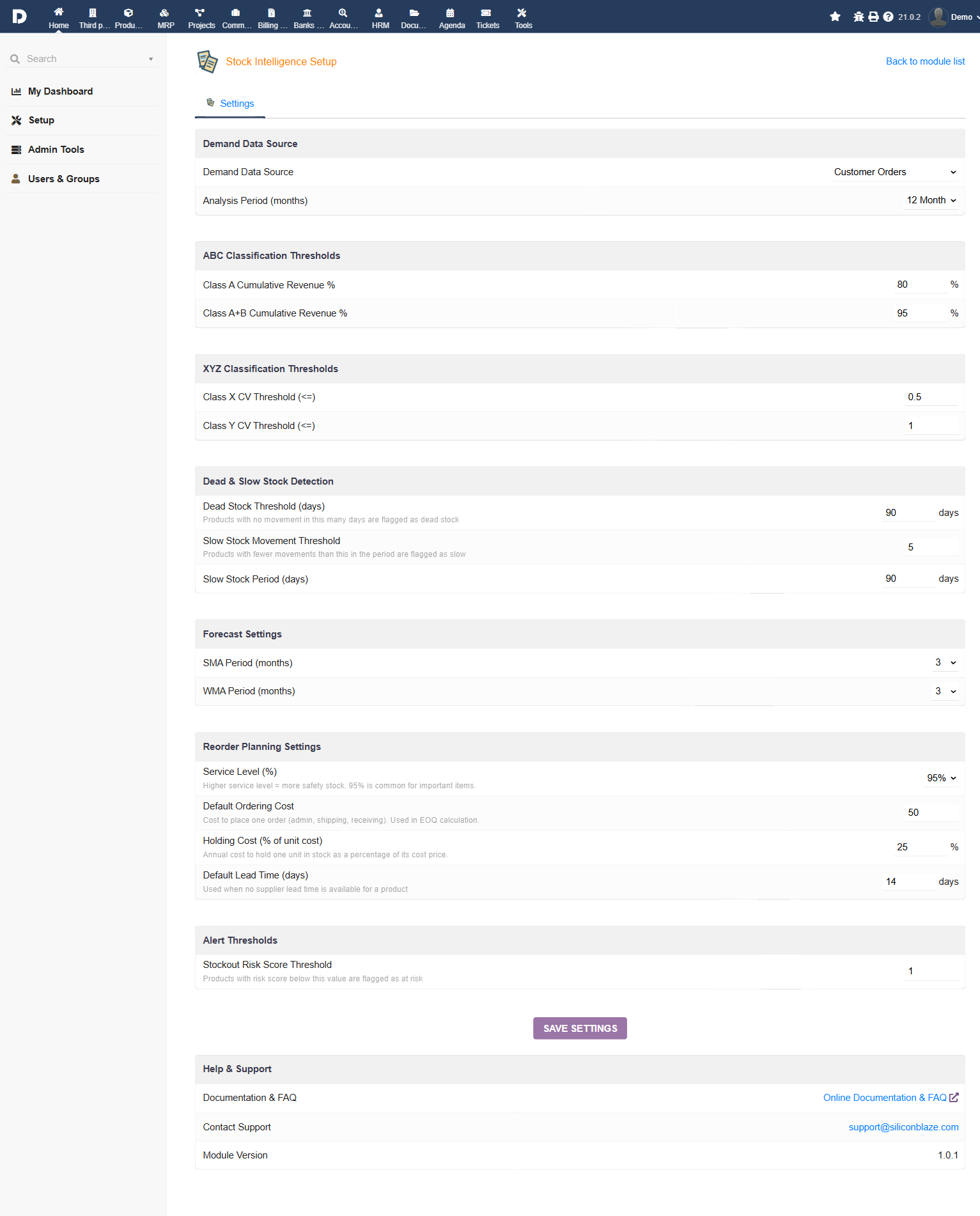Follow the Back to module list link
Image resolution: width=980 pixels, height=1216 pixels.
pyautogui.click(x=925, y=61)
